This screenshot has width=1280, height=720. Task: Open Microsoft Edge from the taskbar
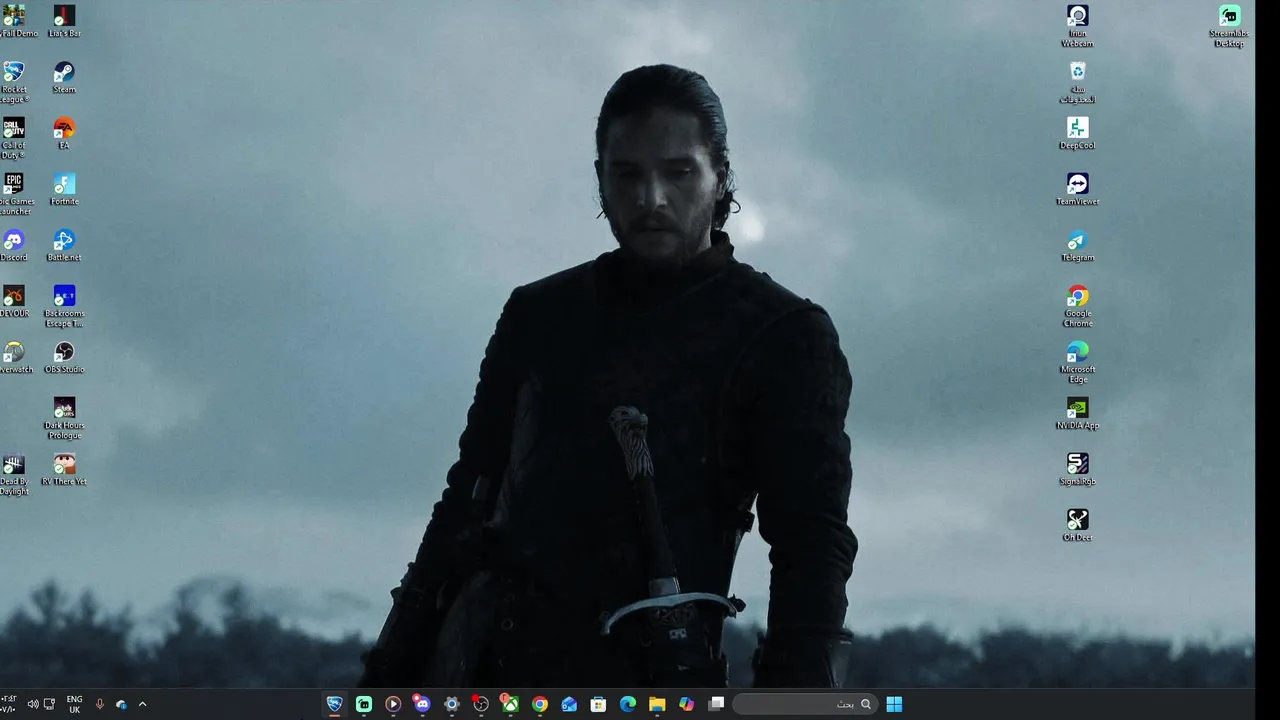click(628, 704)
